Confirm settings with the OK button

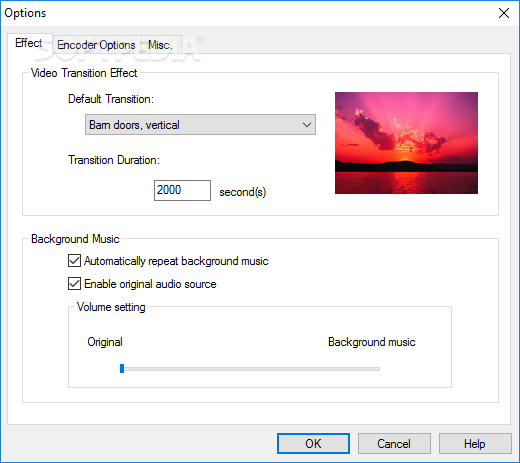313,444
